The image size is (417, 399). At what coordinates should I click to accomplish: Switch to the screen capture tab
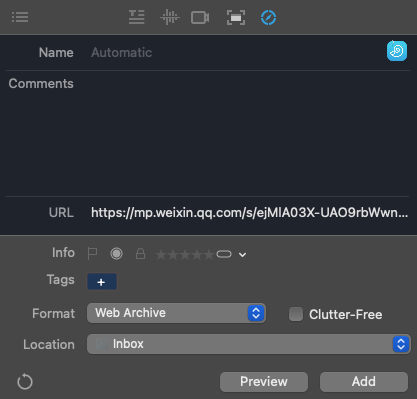[236, 18]
